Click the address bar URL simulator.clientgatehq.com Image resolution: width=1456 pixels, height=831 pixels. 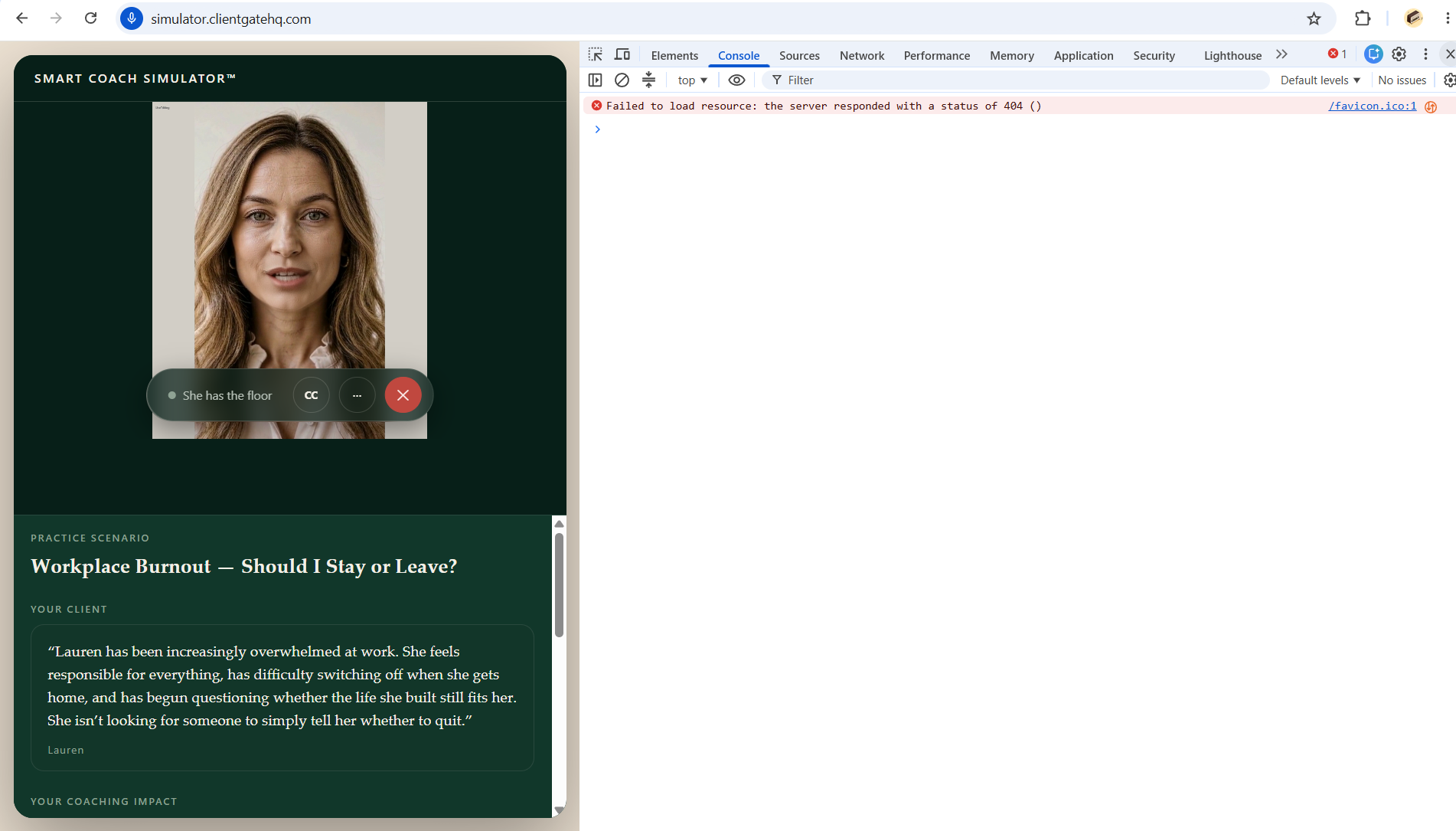tap(230, 19)
